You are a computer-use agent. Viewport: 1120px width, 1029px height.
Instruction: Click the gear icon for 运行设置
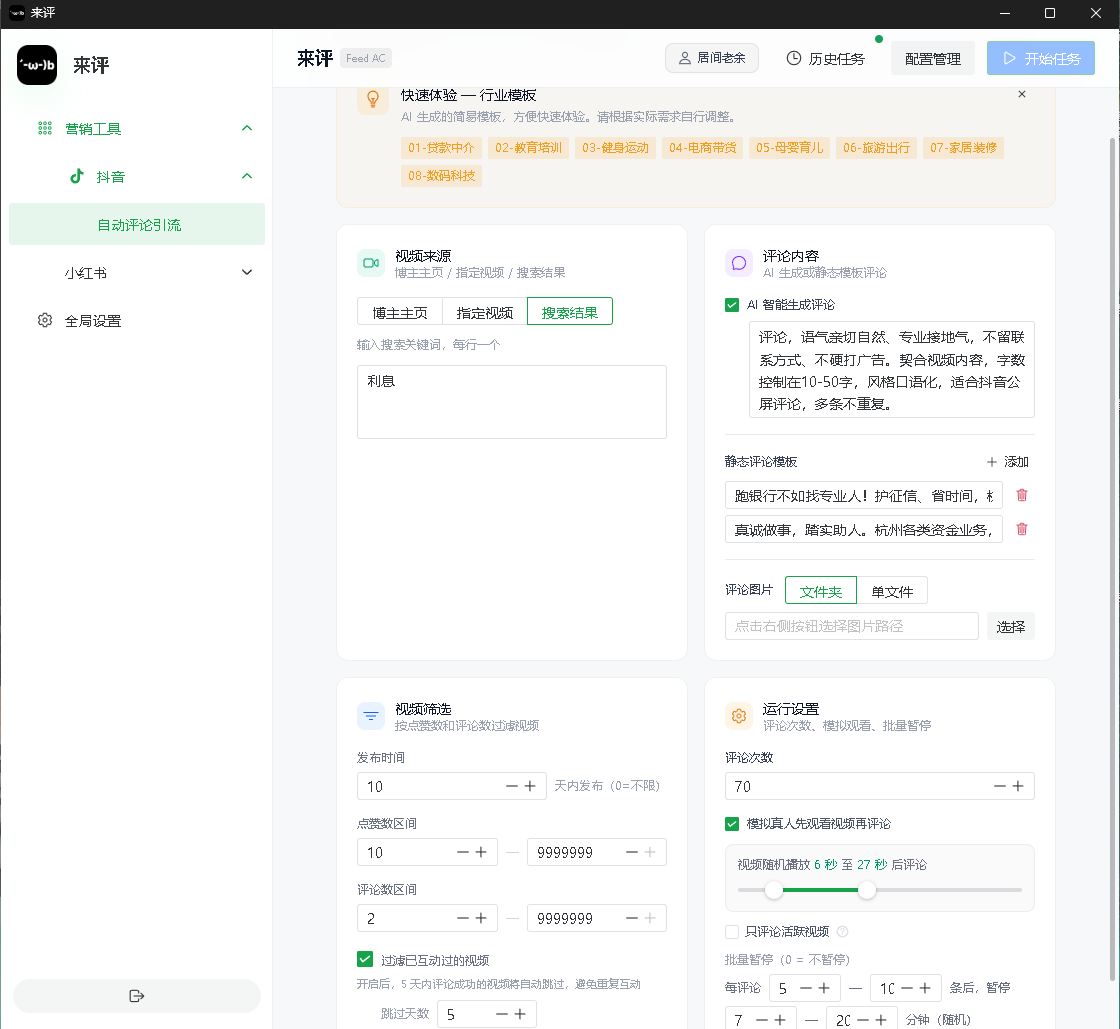739,716
